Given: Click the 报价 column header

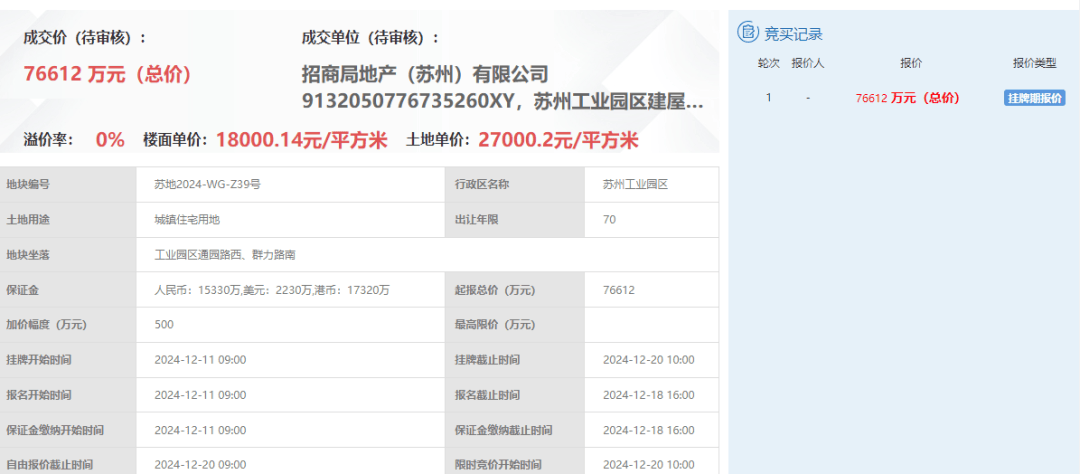Looking at the screenshot, I should pyautogui.click(x=911, y=63).
